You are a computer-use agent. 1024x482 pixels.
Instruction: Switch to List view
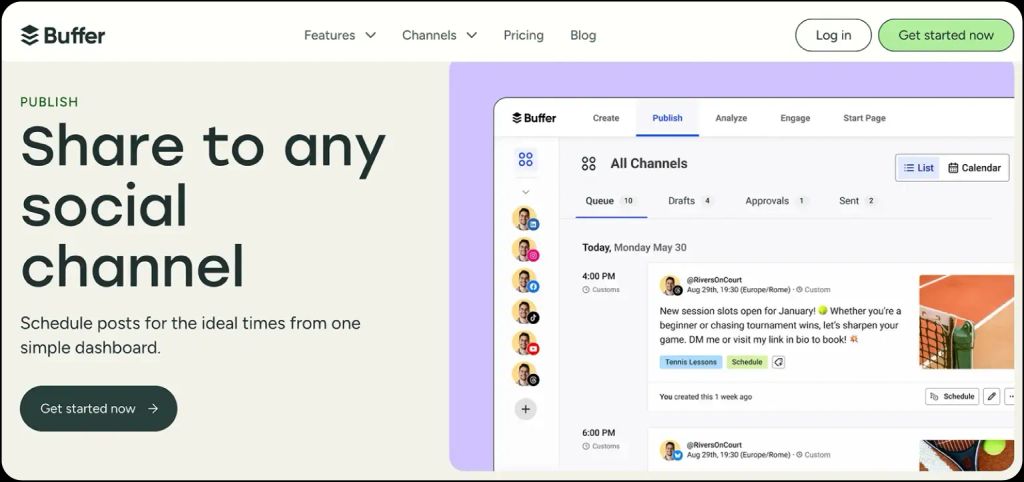pyautogui.click(x=918, y=168)
